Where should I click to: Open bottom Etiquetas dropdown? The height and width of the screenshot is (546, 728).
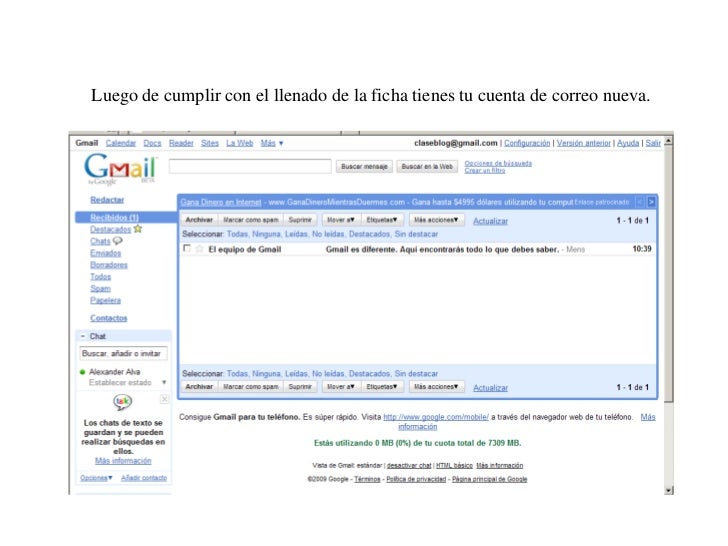382,386
